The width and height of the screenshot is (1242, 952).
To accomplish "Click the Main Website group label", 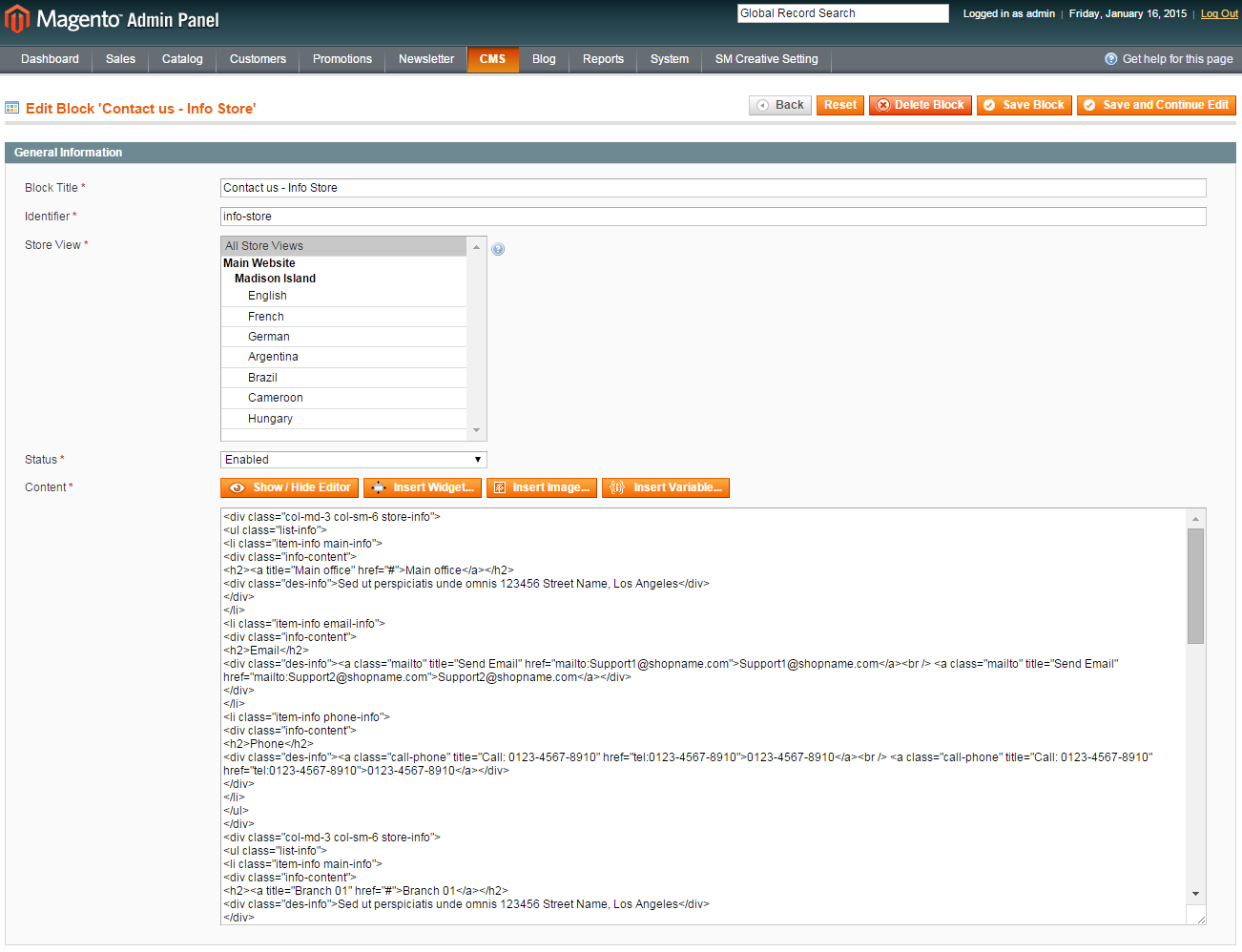I will point(259,263).
